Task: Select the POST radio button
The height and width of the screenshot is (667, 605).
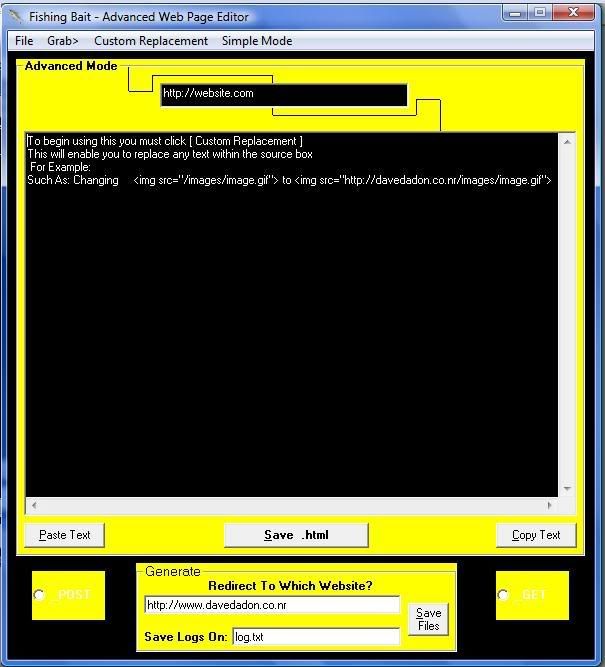Action: coord(40,595)
